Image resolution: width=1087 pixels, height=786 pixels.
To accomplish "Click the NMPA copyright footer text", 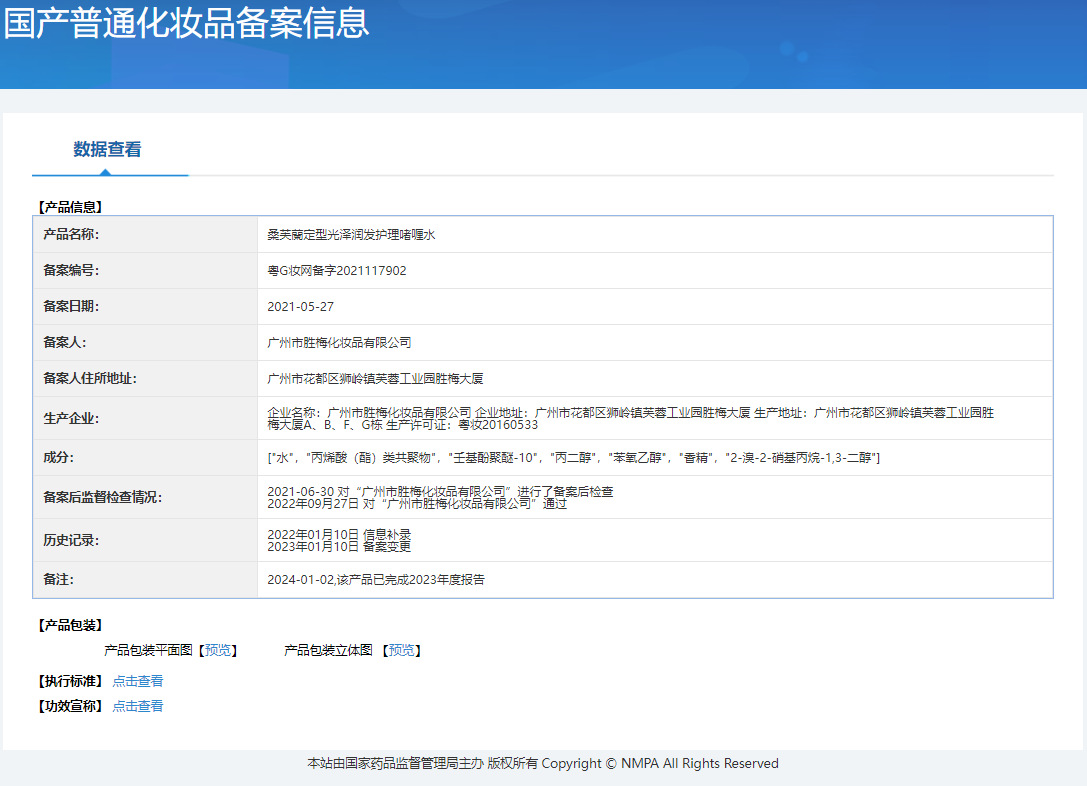I will (x=543, y=764).
